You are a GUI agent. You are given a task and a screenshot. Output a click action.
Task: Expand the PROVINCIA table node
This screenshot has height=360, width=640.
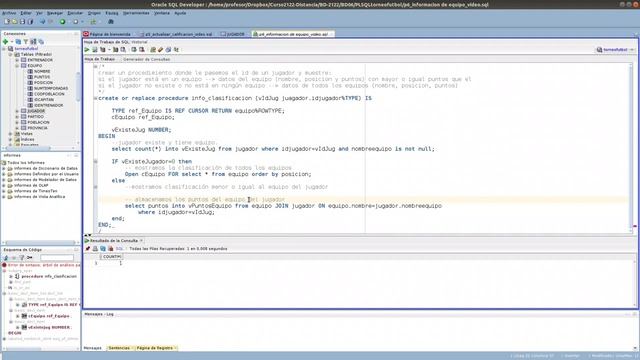point(17,128)
